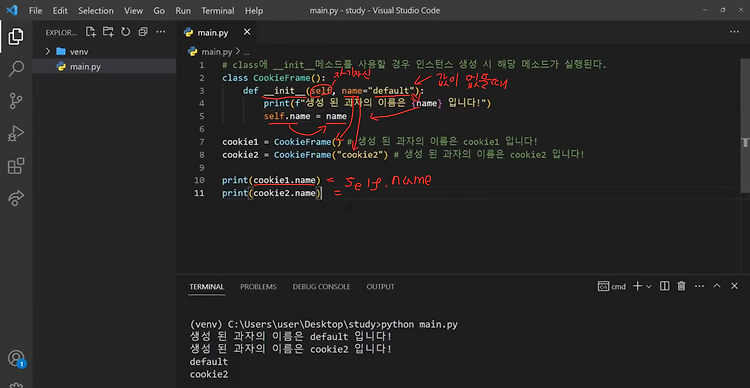Image resolution: width=750 pixels, height=388 pixels.
Task: Click the editor vertical scrollbar
Action: 746,125
